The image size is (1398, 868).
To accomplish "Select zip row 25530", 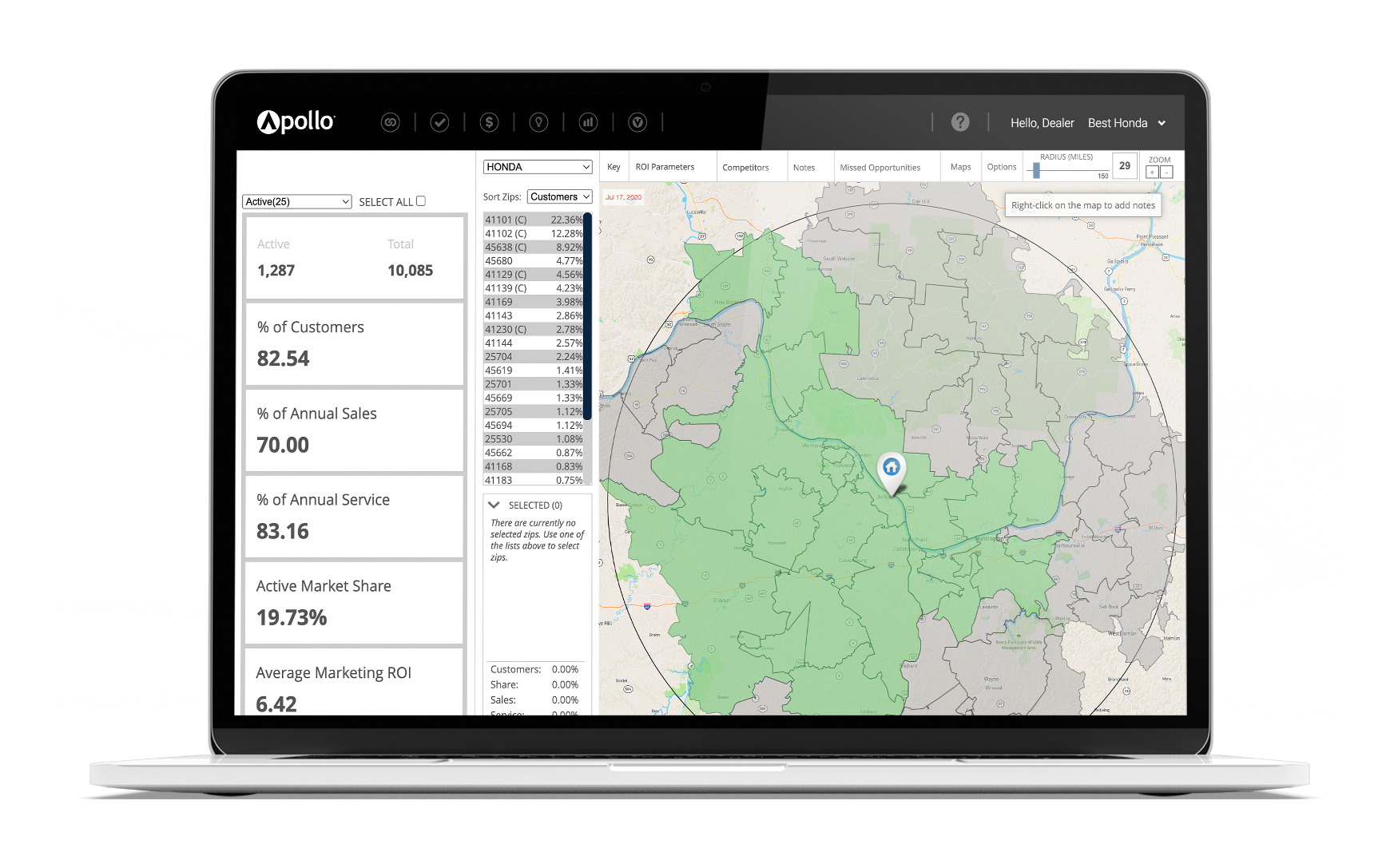I will pyautogui.click(x=534, y=438).
